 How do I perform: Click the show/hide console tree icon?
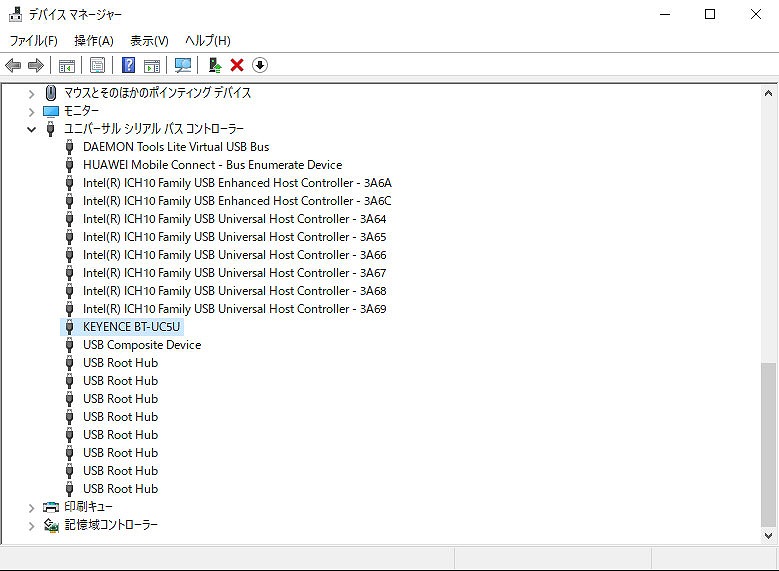[x=67, y=65]
